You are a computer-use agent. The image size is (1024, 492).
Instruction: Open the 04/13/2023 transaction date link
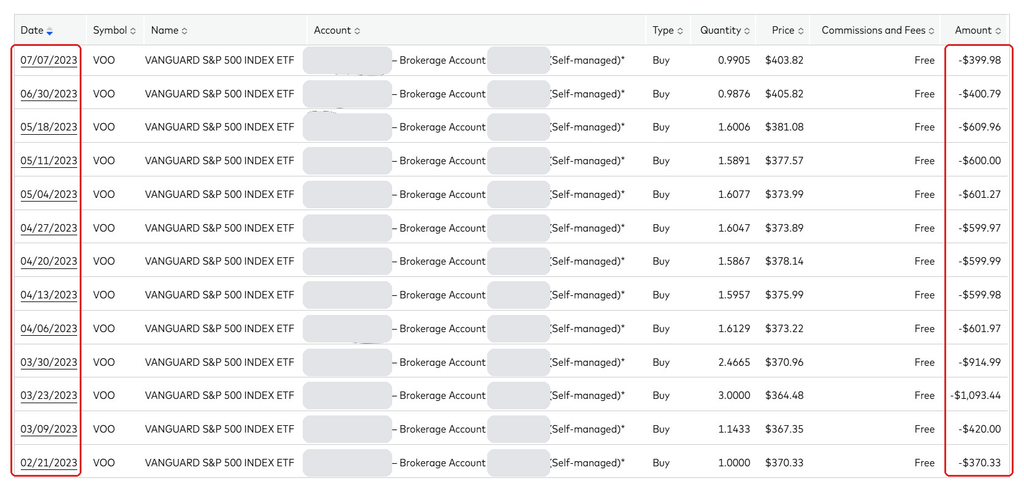pos(49,295)
